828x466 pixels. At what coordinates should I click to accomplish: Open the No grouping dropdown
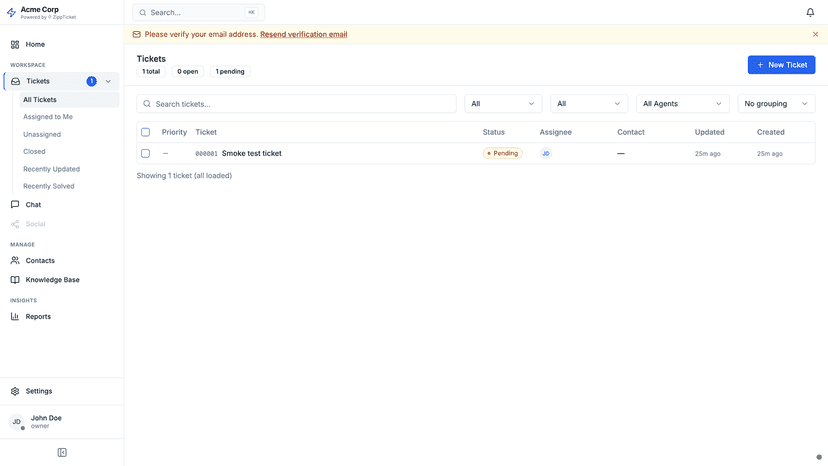[x=776, y=104]
